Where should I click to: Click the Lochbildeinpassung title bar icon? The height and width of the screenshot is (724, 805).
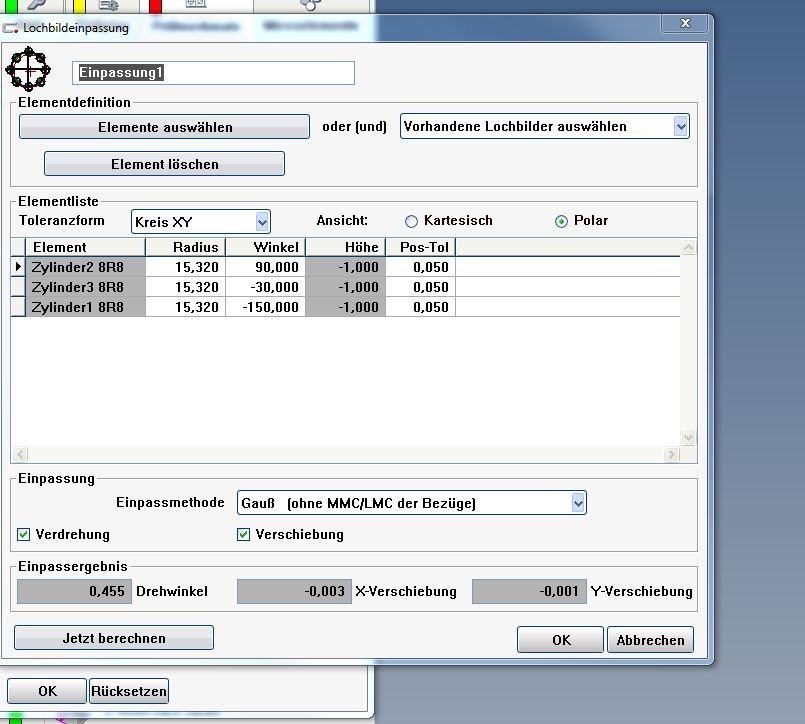(x=11, y=28)
